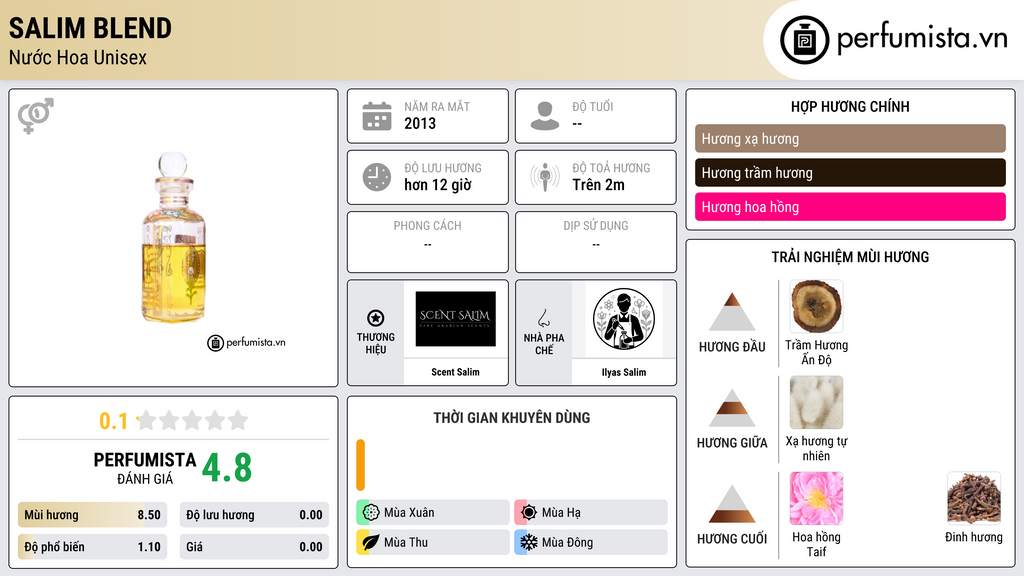The image size is (1024, 576).
Task: Click the DỊP SỬ DỤNG occasion box
Action: click(596, 242)
